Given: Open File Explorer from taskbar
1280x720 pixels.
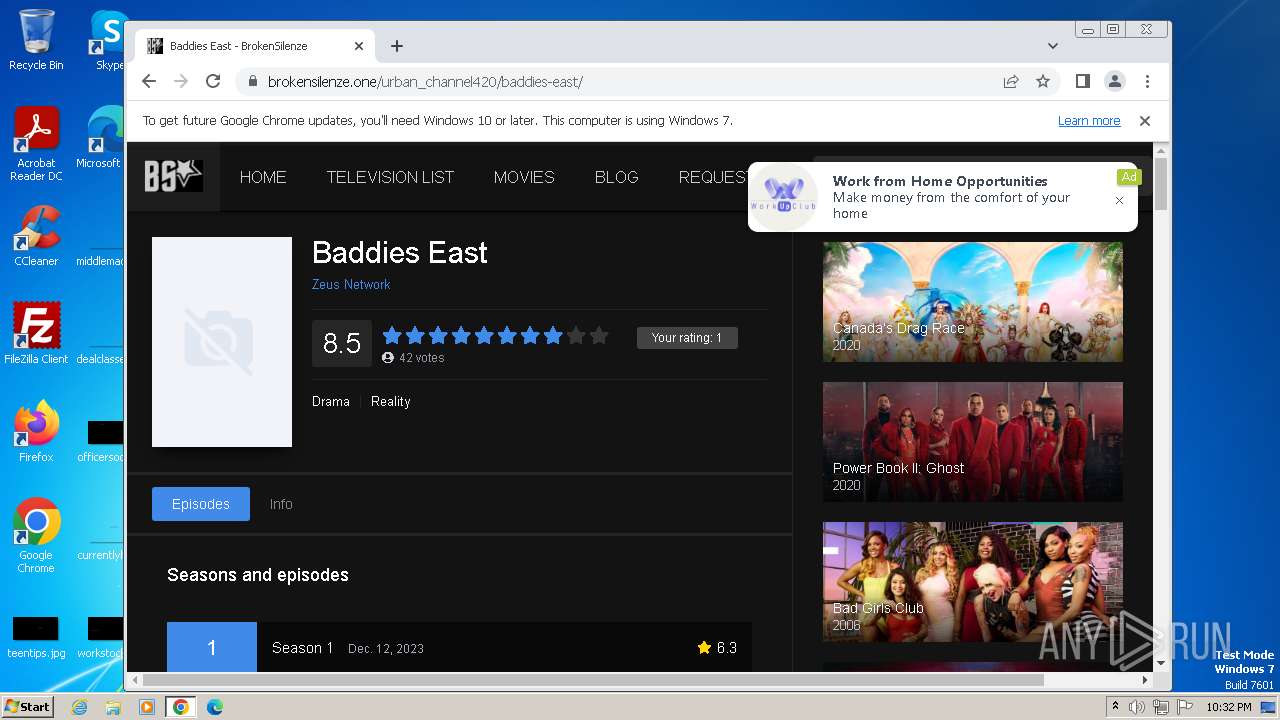Looking at the screenshot, I should (x=113, y=707).
